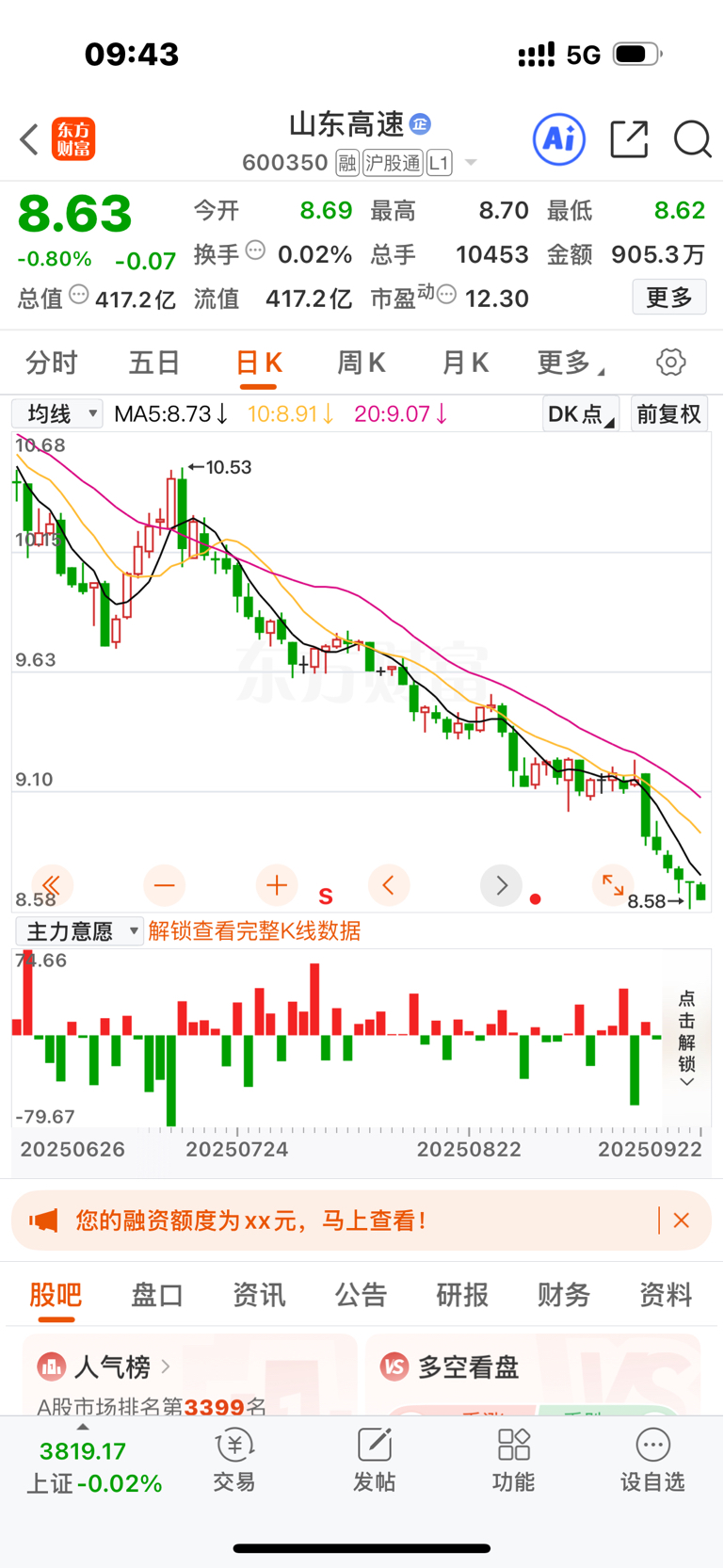Screen dimensions: 724x1568
Task: Tap the 融 margin tag
Action: click(347, 163)
